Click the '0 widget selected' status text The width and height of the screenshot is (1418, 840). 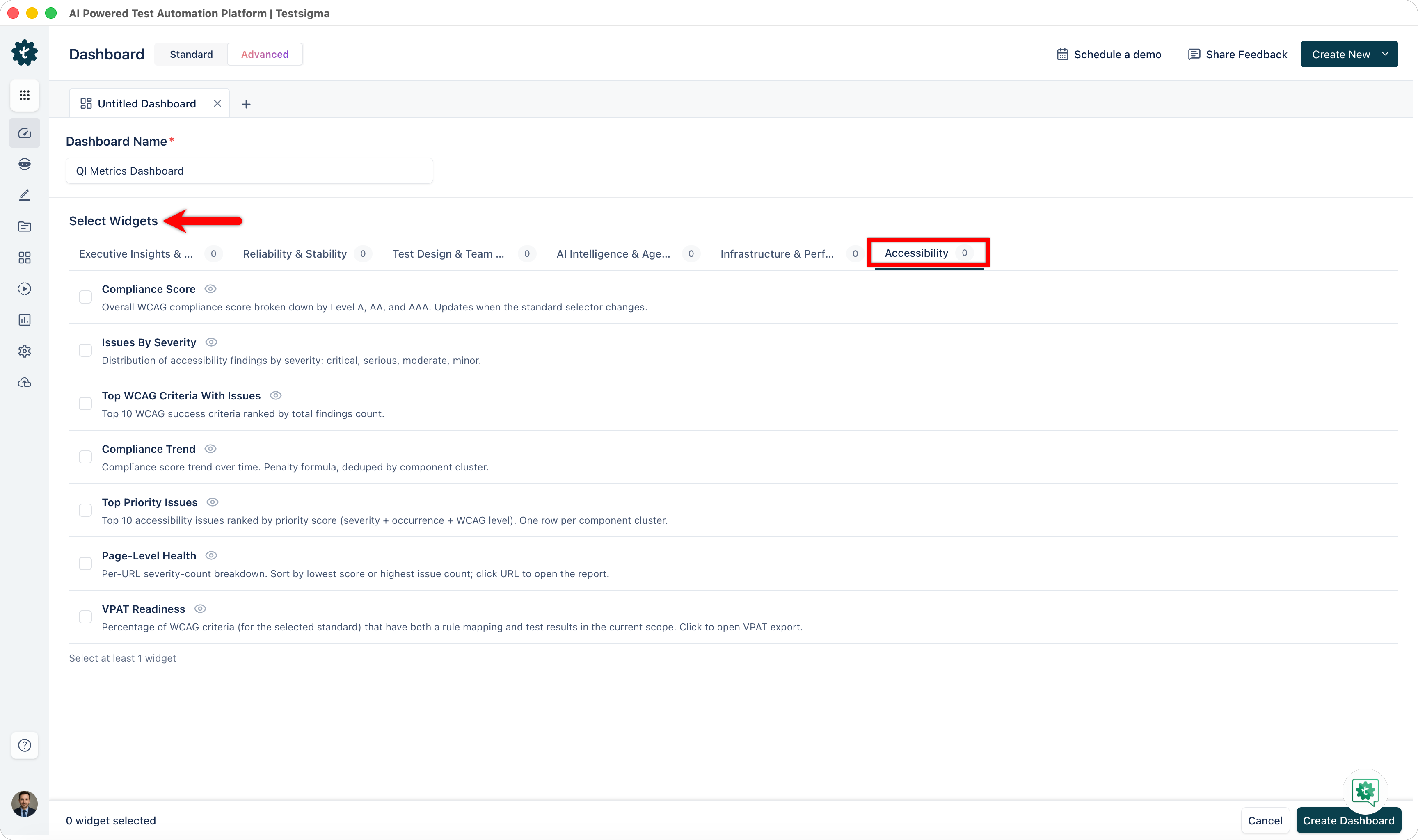pos(111,821)
